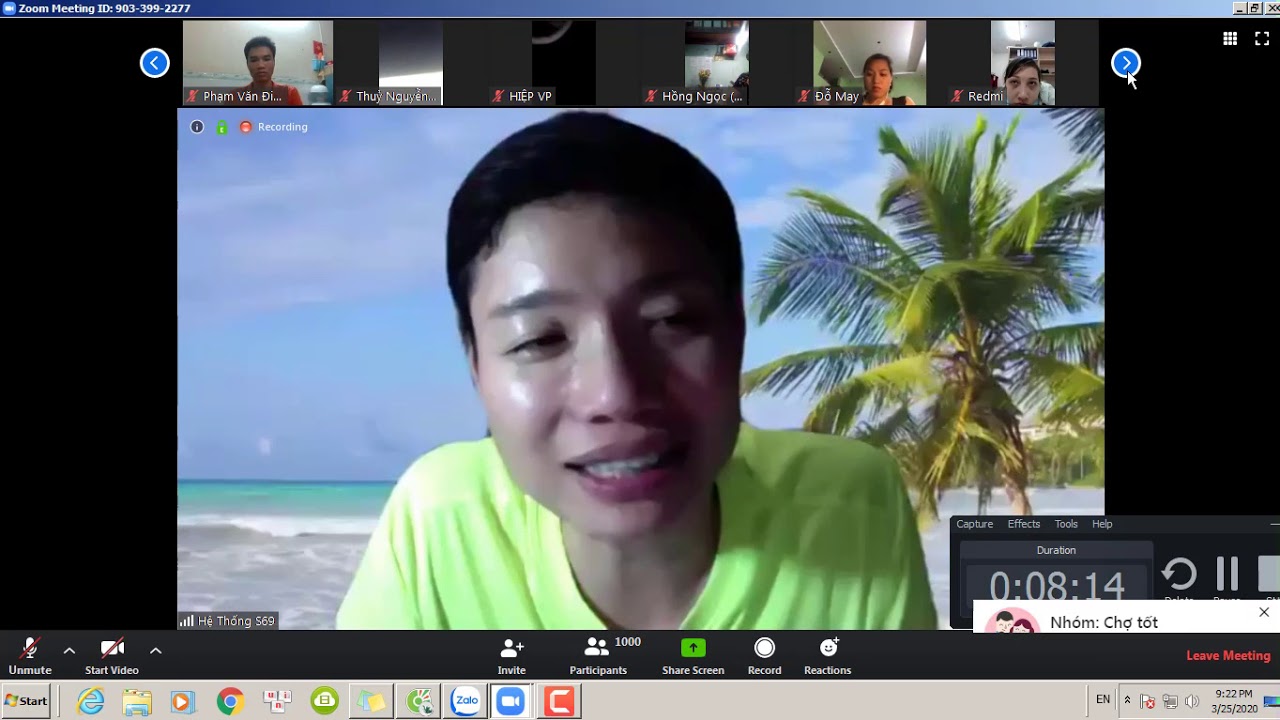Switch to gallery view grid icon
This screenshot has width=1280, height=720.
[1230, 39]
